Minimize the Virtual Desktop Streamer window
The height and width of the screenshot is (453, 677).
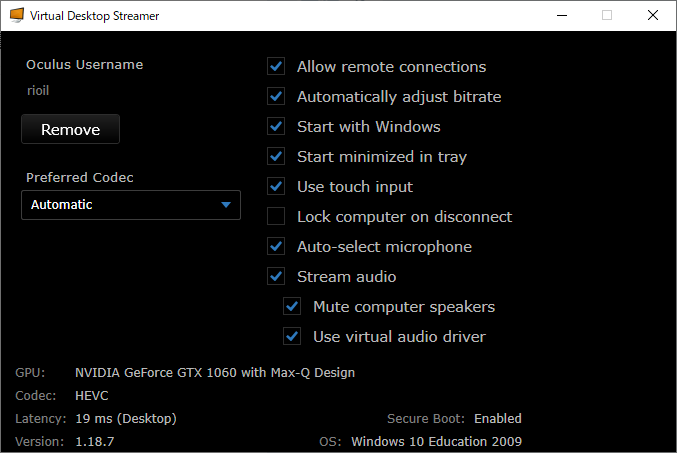pyautogui.click(x=562, y=16)
